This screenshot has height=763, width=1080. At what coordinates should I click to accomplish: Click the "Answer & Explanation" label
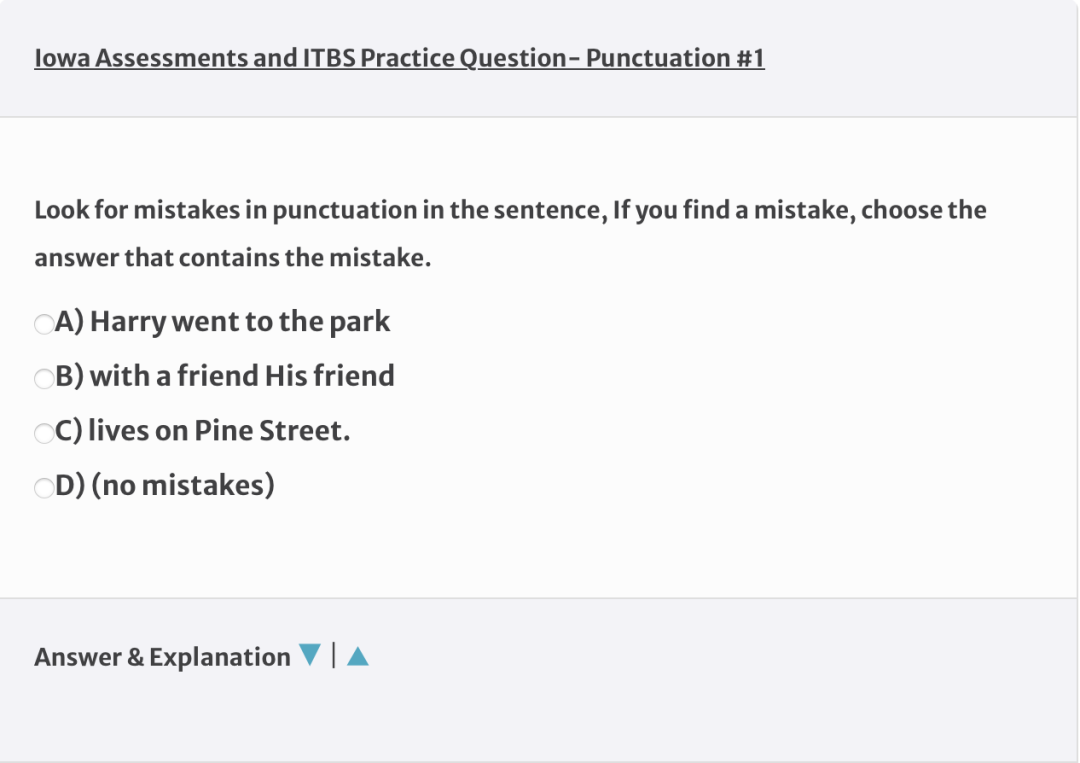click(x=163, y=657)
